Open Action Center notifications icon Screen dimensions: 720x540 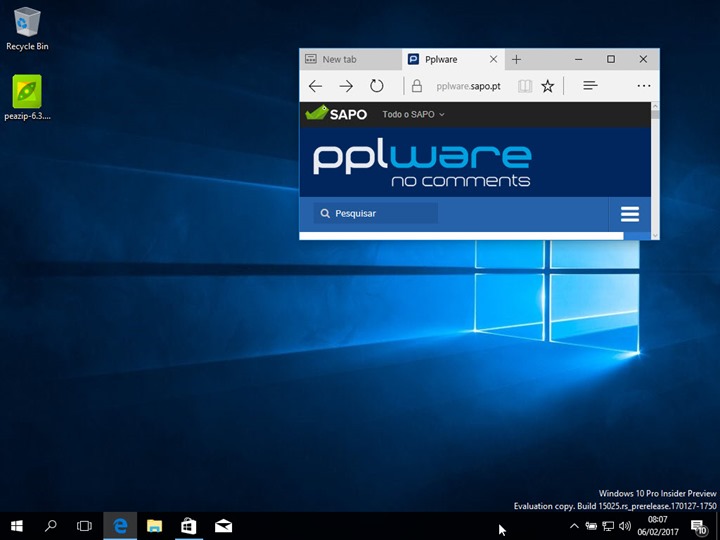(698, 527)
